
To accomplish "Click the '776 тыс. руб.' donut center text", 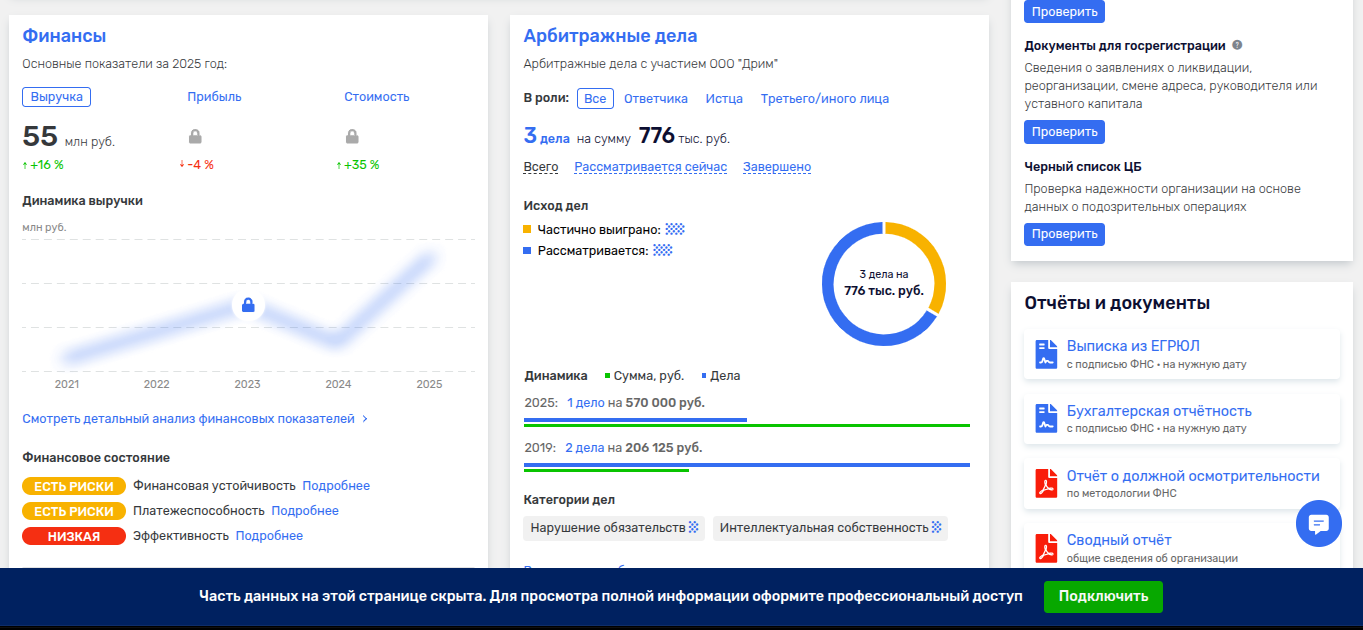I will click(x=883, y=291).
